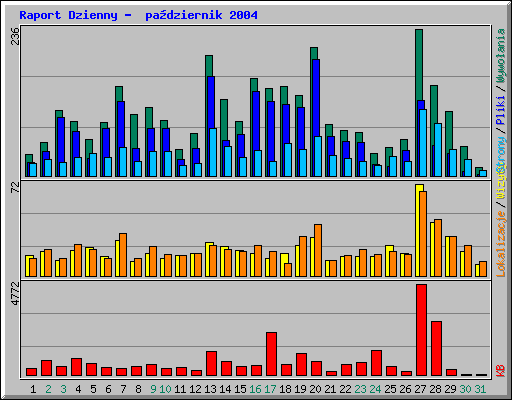Viewport: 512px width, 400px height.
Task: Click the day label 13 on the x-axis
Action: [210, 389]
